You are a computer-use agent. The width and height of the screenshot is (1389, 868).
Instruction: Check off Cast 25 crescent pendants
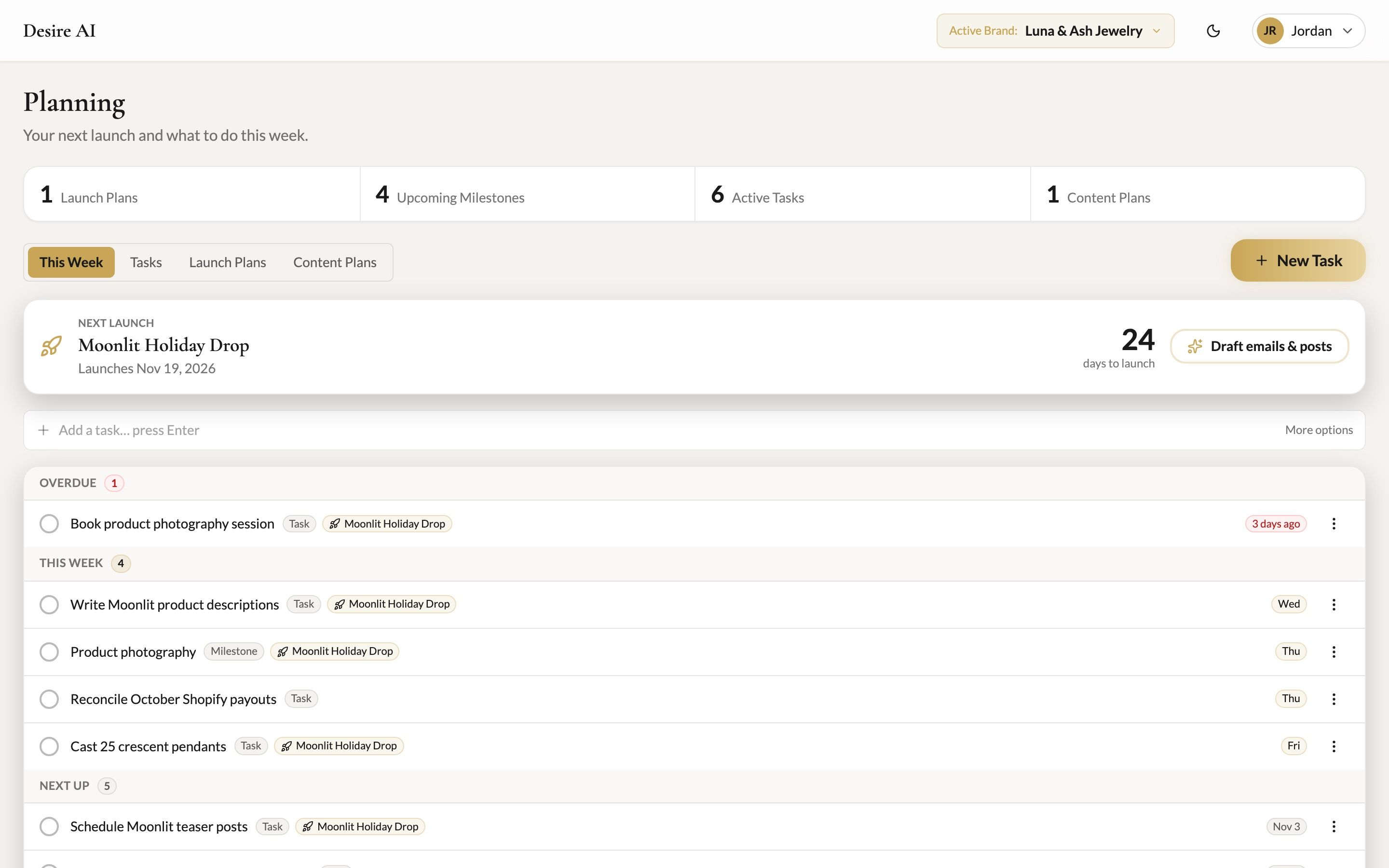[x=49, y=746]
